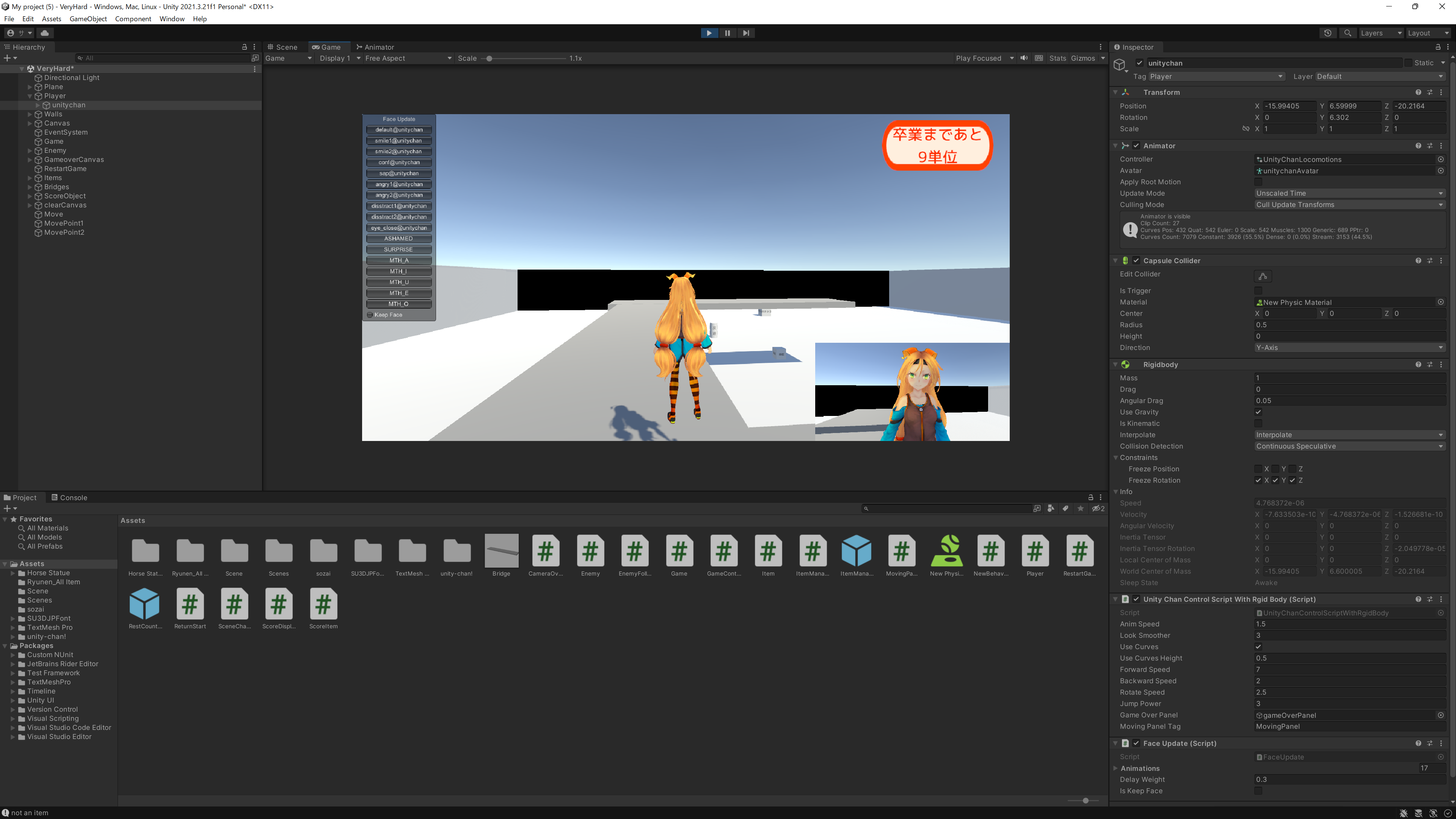
Task: Click the Edit Collider icon in Capsule Collider
Action: [1263, 276]
